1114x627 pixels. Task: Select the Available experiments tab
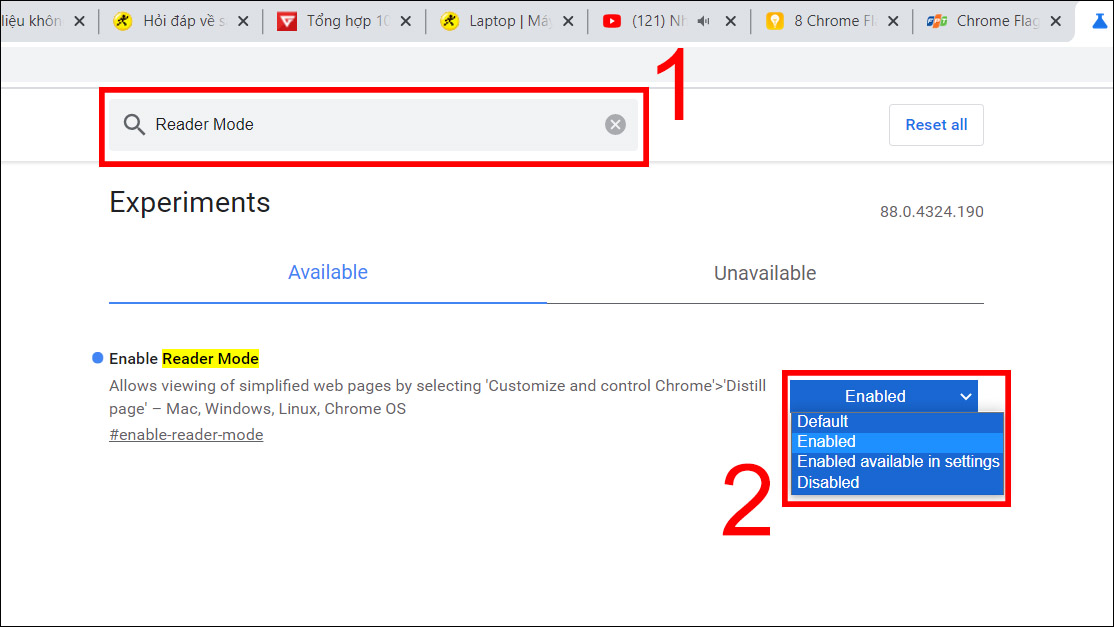tap(327, 272)
